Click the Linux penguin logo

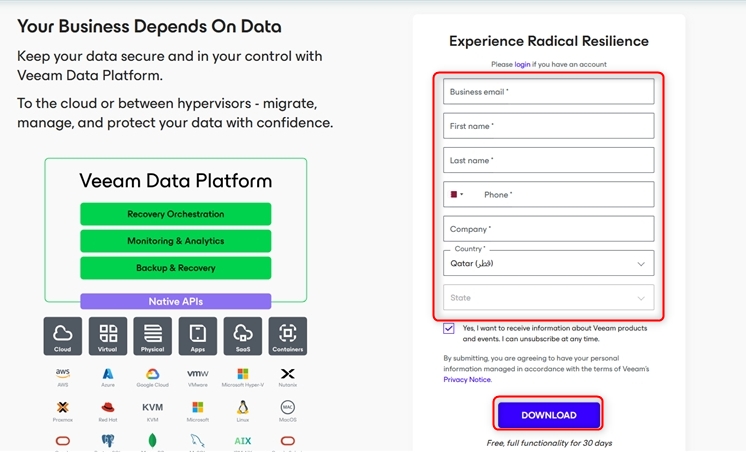click(x=243, y=409)
